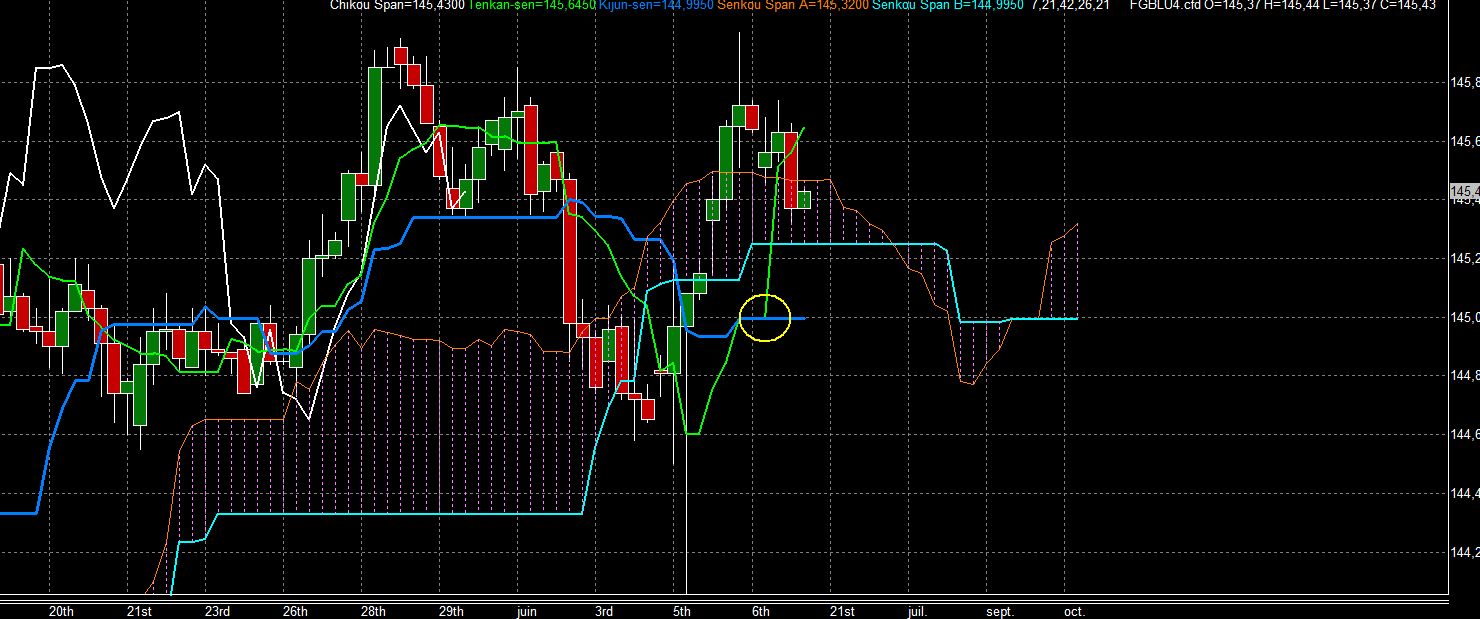Click the 145,8 price axis label
This screenshot has width=1480, height=619.
pyautogui.click(x=1464, y=83)
